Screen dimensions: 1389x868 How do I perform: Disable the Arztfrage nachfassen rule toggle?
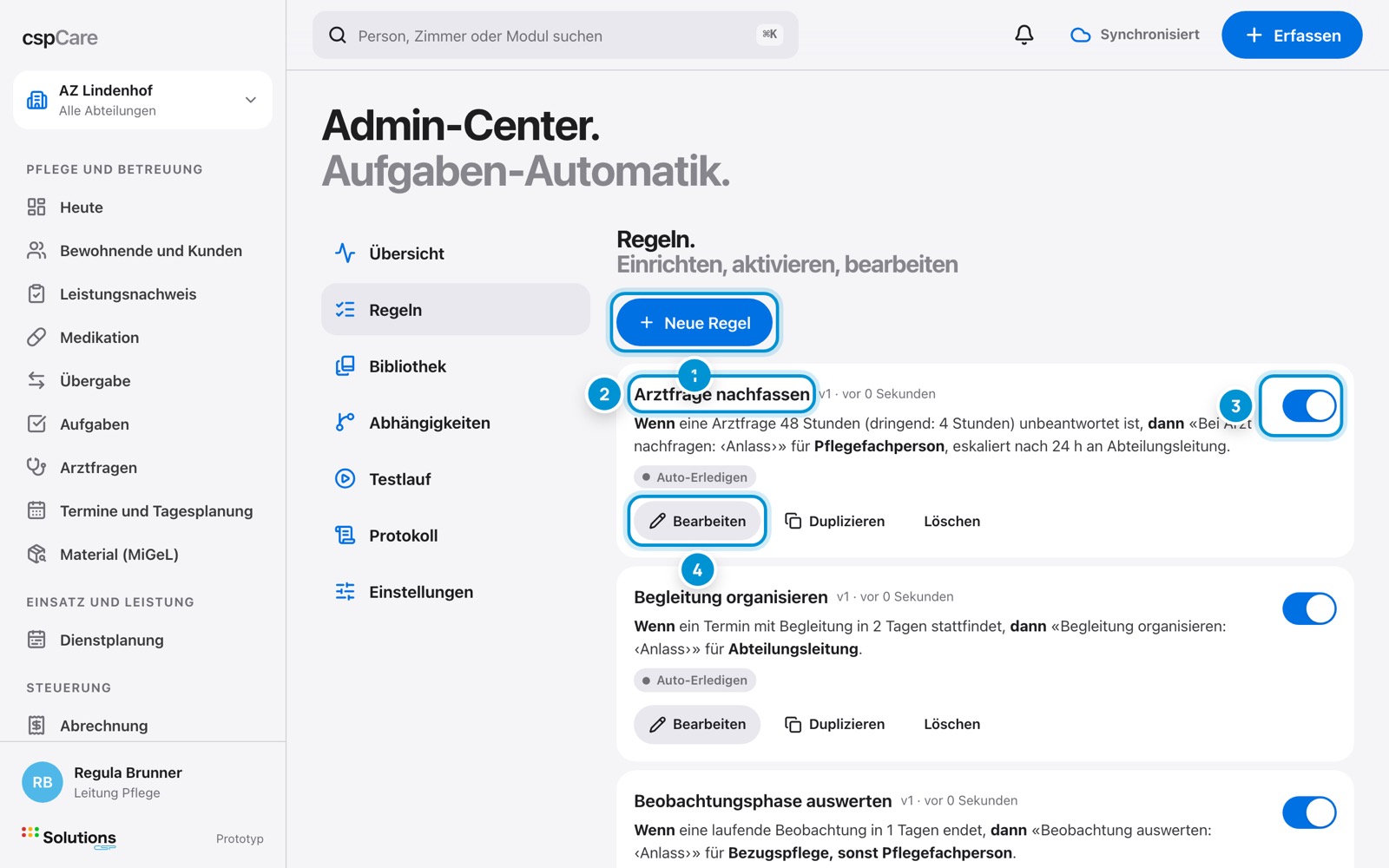[x=1309, y=405]
